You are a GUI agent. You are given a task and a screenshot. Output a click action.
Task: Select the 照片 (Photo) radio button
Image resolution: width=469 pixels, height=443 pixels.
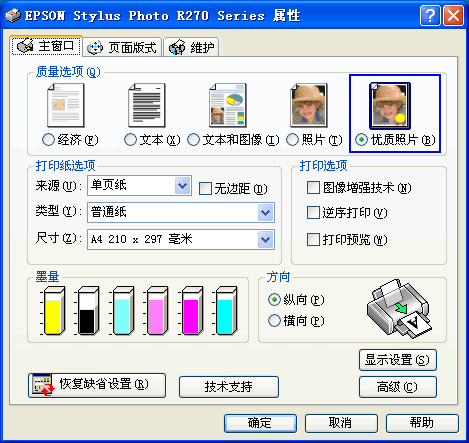tap(292, 140)
